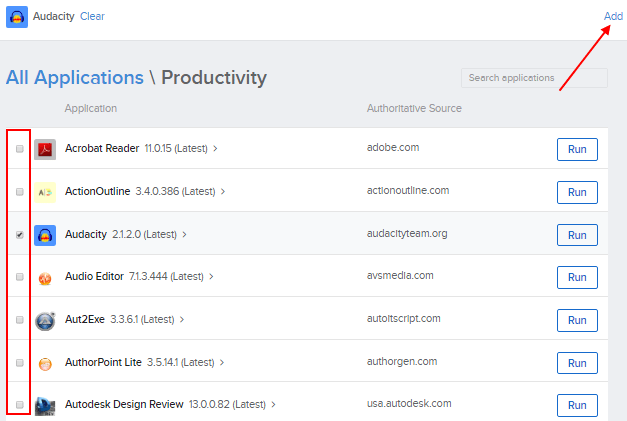Expand AuthorPoint Lite version chevron

click(x=222, y=363)
